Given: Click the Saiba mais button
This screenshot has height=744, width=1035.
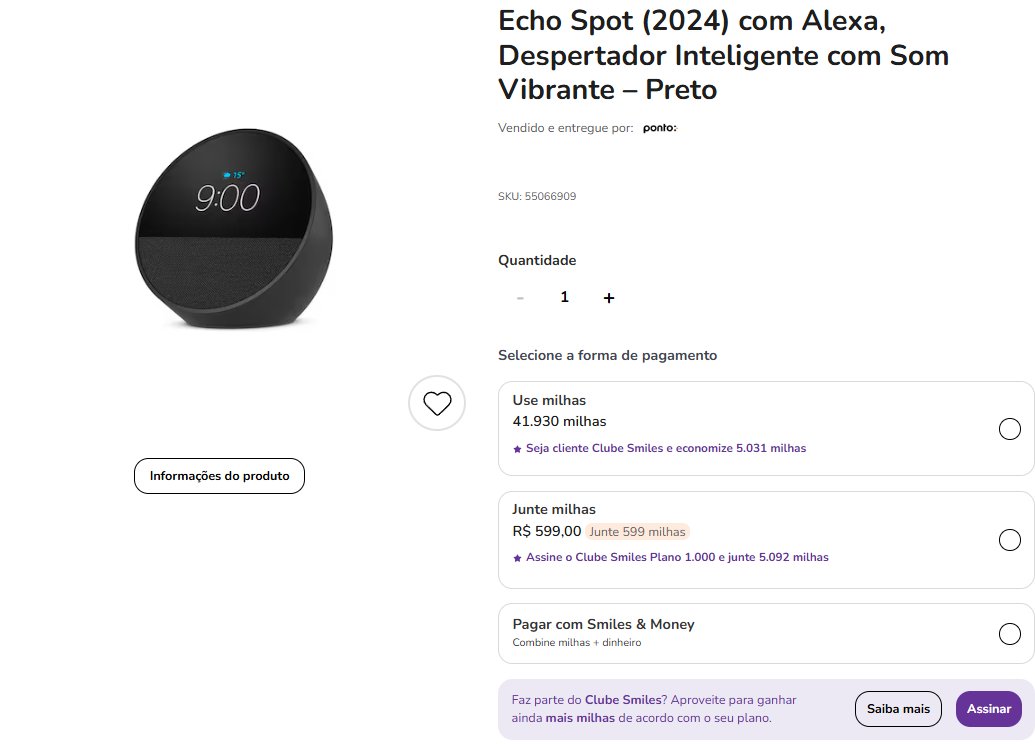Looking at the screenshot, I should 898,709.
